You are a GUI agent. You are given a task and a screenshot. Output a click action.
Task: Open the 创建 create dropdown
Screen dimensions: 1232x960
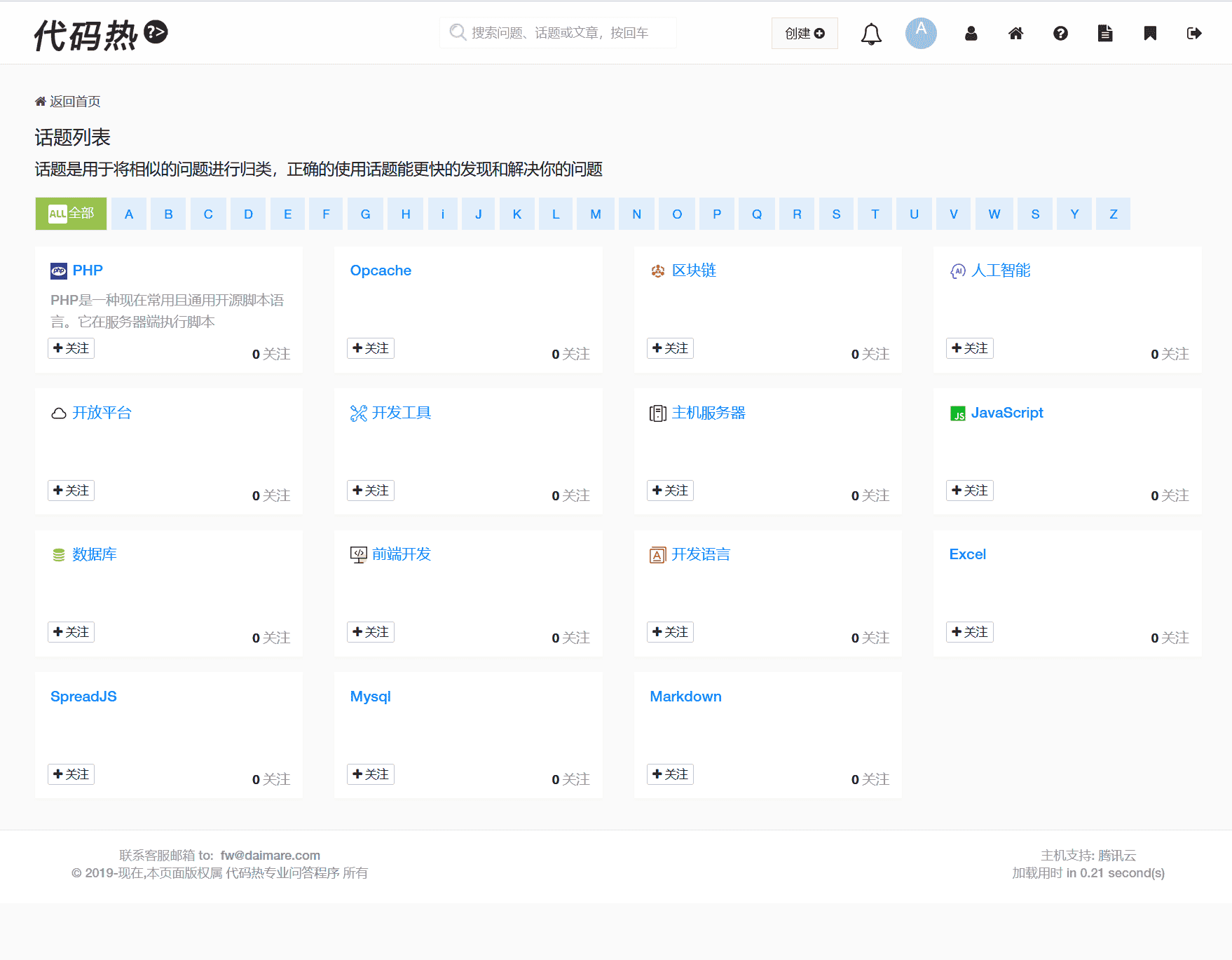click(x=805, y=34)
